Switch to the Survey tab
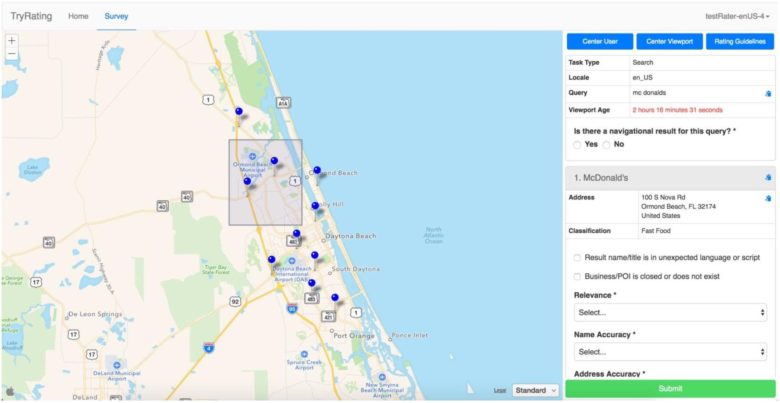This screenshot has width=780, height=403. [x=116, y=16]
